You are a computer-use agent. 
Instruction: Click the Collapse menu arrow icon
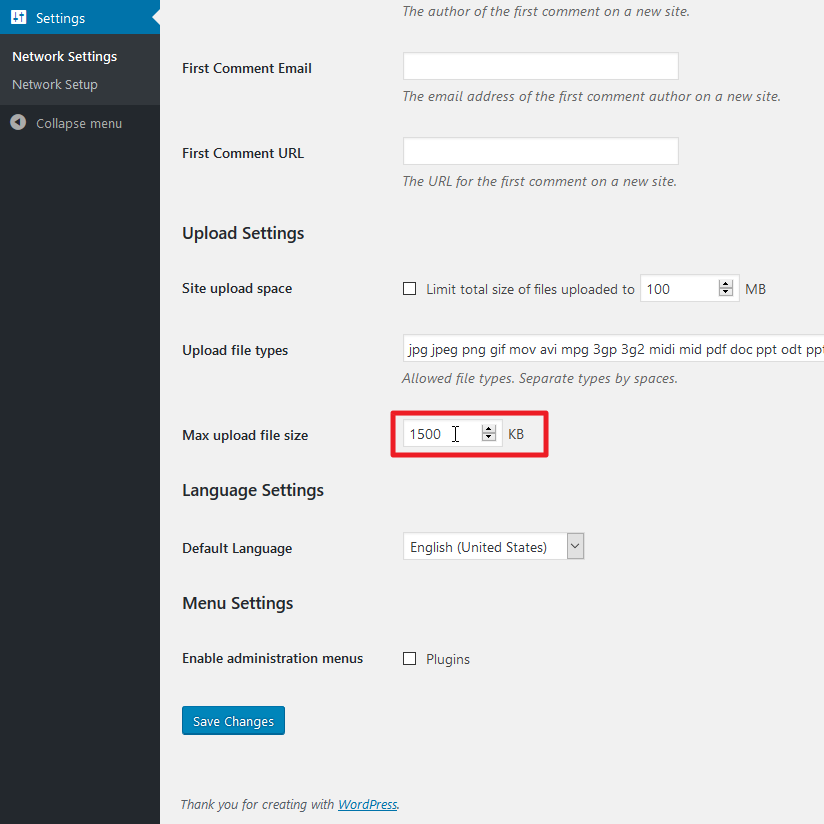[x=18, y=123]
